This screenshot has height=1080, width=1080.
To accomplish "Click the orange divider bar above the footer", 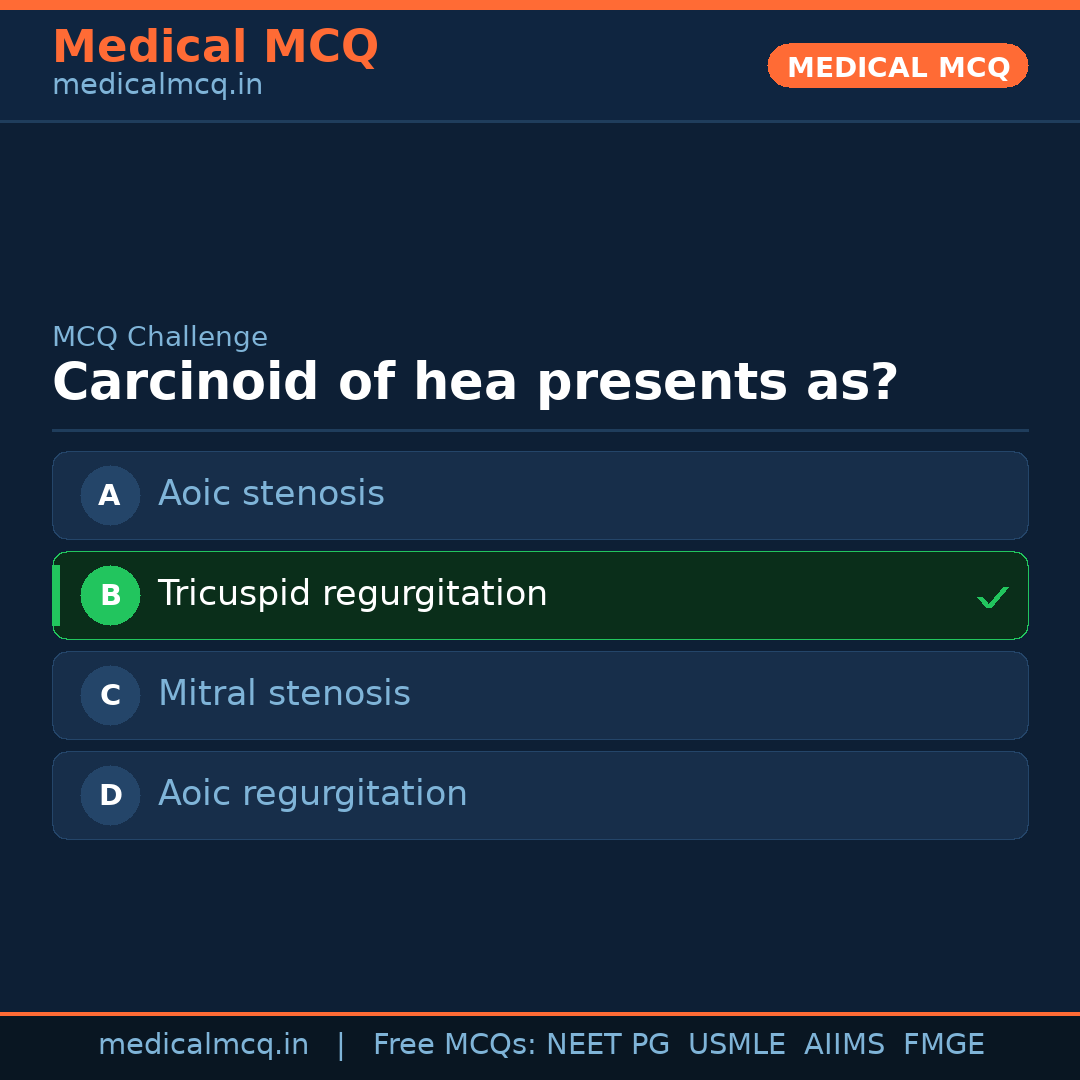I will point(540,1011).
